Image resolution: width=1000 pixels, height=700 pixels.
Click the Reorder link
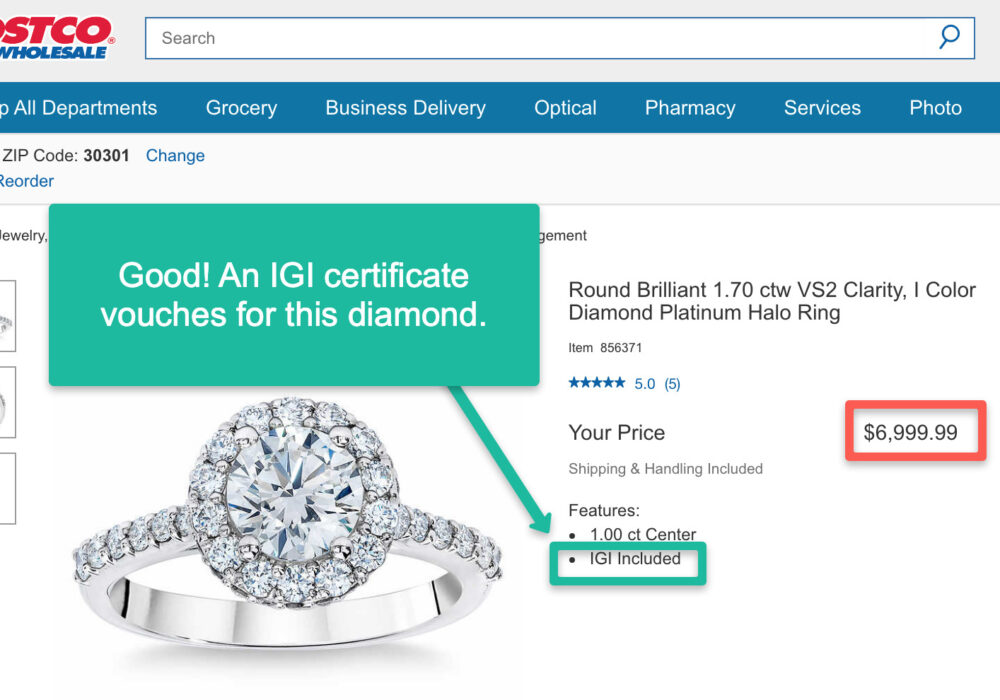pos(26,181)
